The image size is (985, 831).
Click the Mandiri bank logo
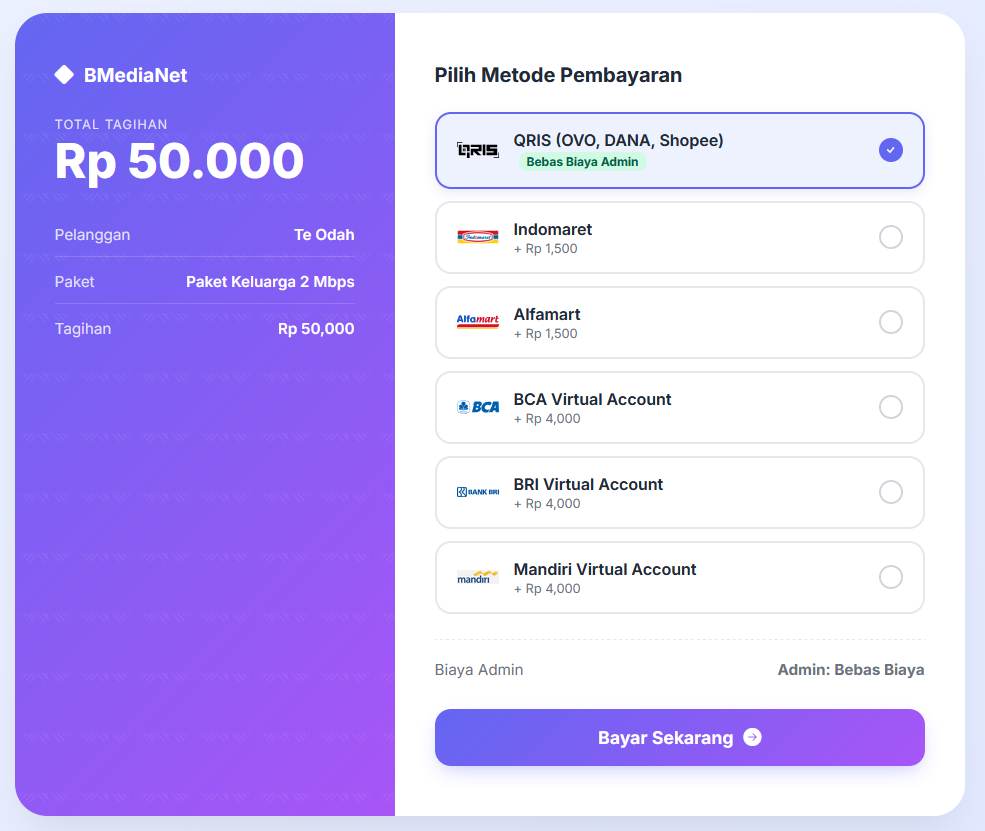(x=477, y=577)
